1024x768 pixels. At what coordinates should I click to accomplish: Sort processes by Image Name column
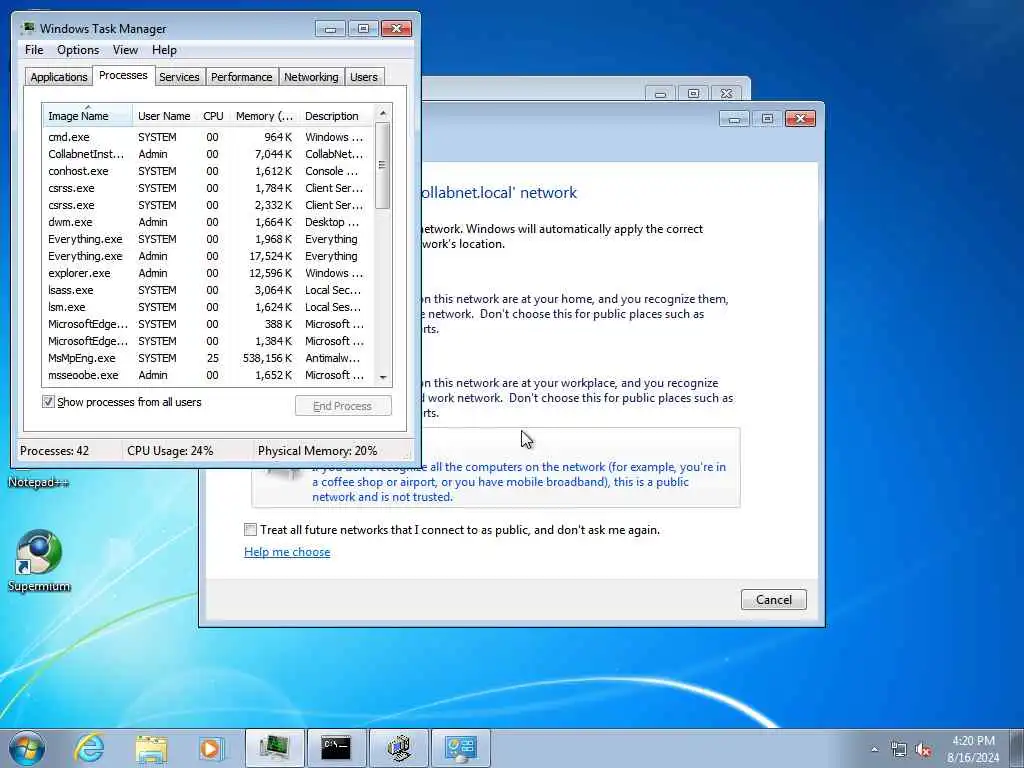[x=88, y=116]
